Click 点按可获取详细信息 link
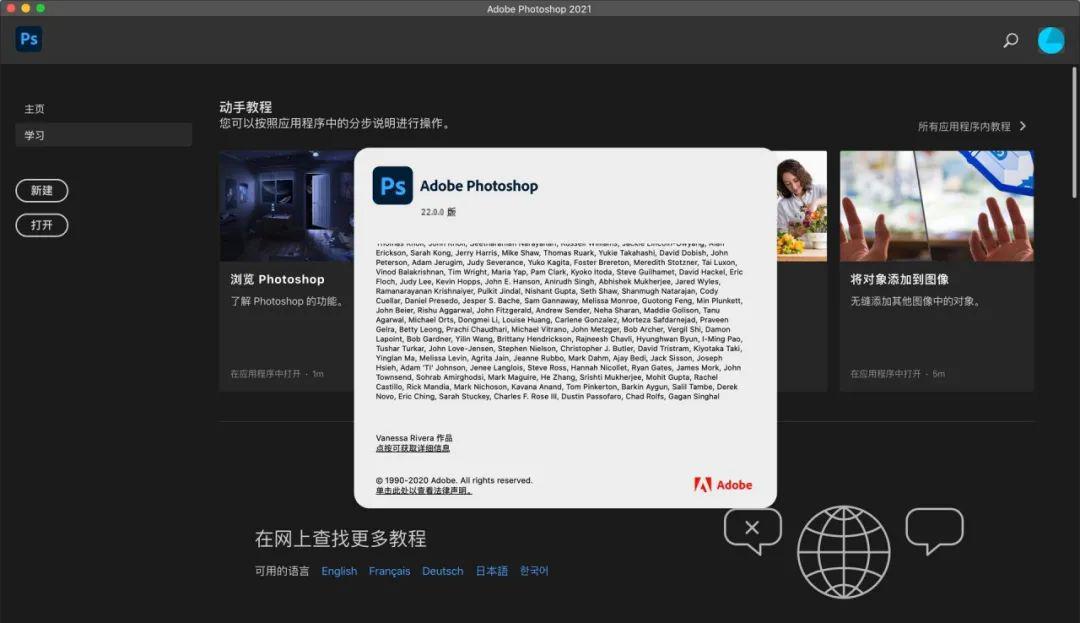 pyautogui.click(x=413, y=448)
